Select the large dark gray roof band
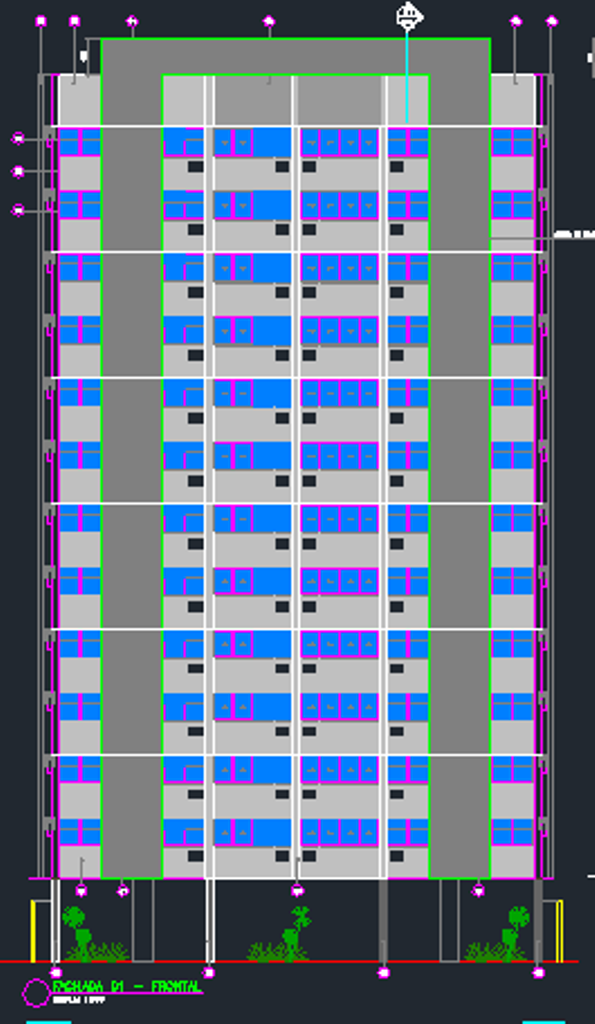 pyautogui.click(x=296, y=56)
